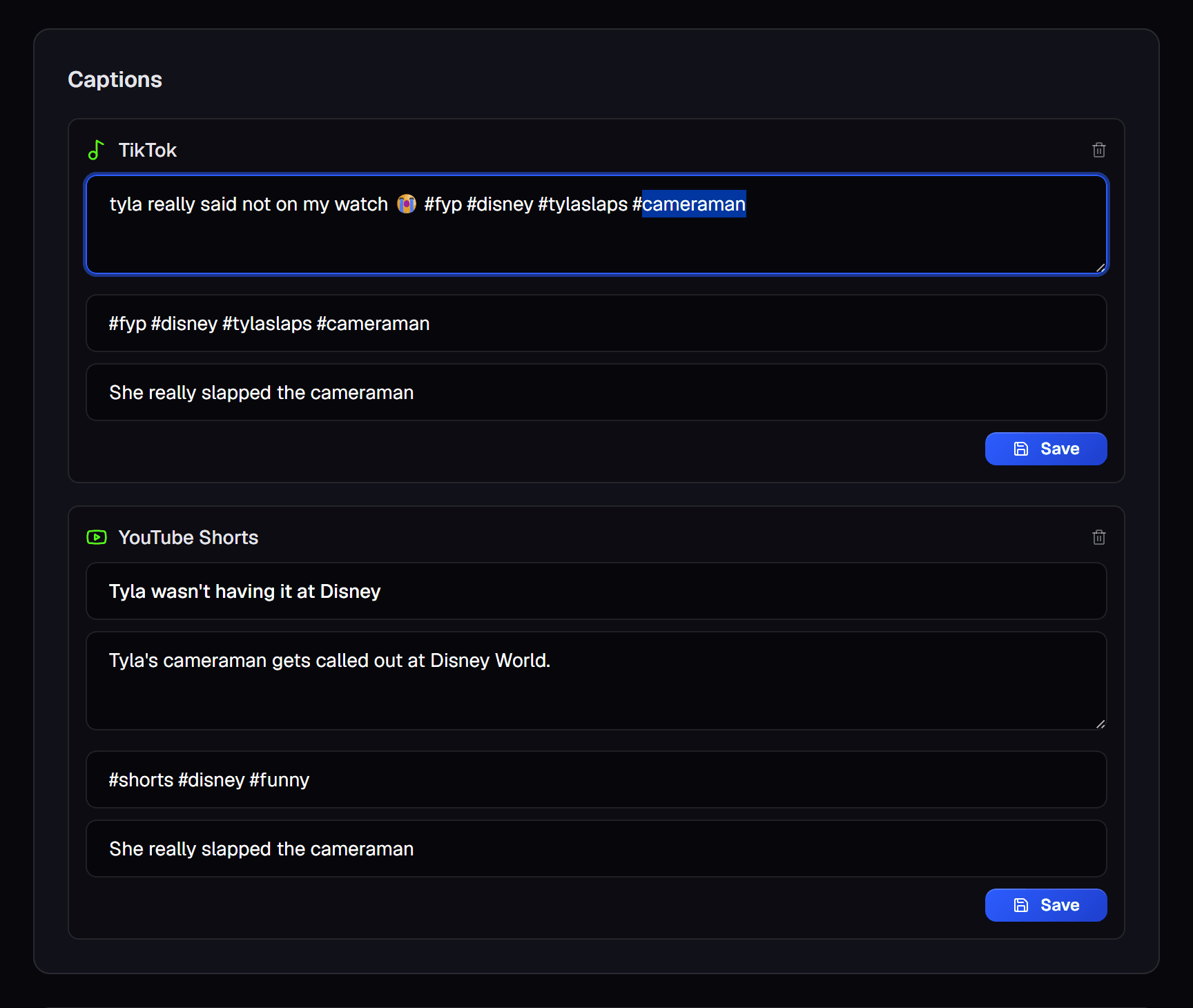Click the TikTok music note icon
This screenshot has width=1193, height=1008.
click(x=96, y=150)
